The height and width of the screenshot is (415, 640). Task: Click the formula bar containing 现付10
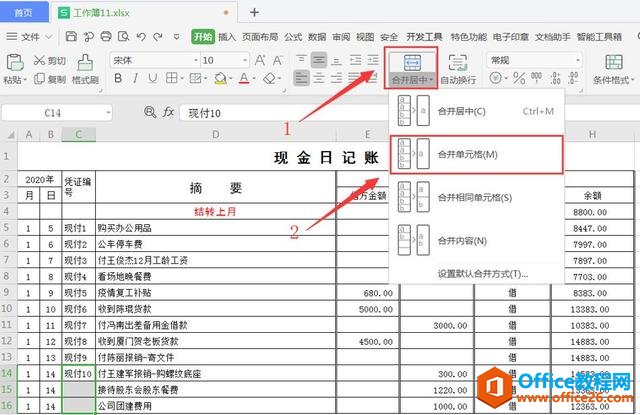[282, 113]
